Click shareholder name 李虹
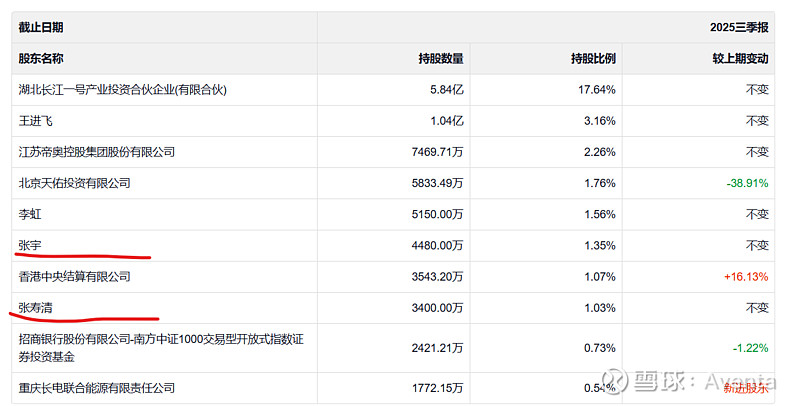This screenshot has width=800, height=406. tap(30, 214)
